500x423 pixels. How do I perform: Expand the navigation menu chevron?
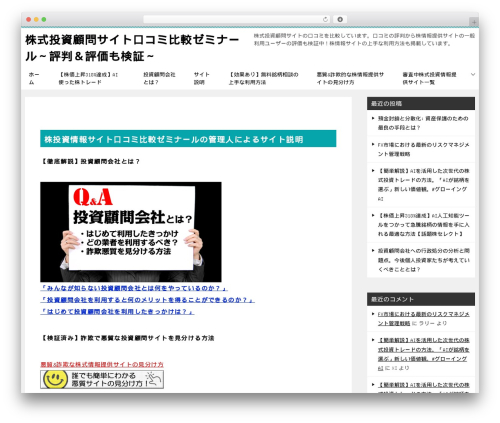coord(473,74)
